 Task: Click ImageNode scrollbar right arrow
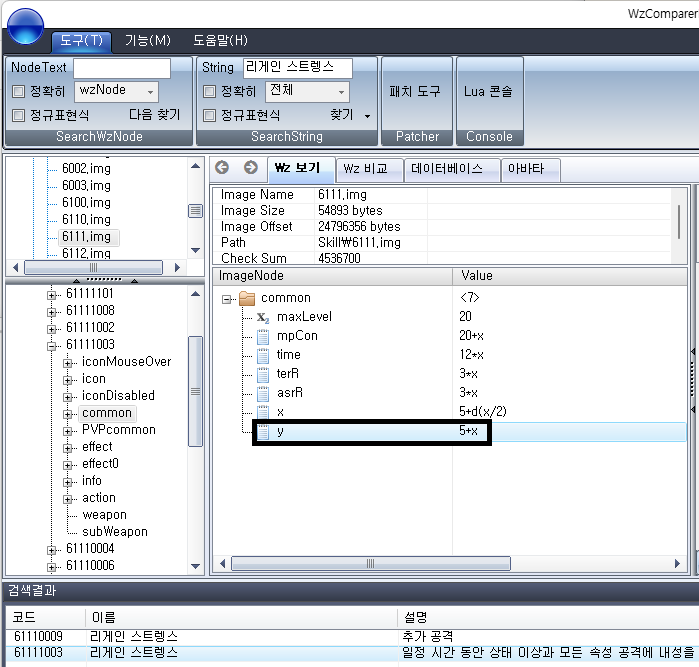coord(677,564)
